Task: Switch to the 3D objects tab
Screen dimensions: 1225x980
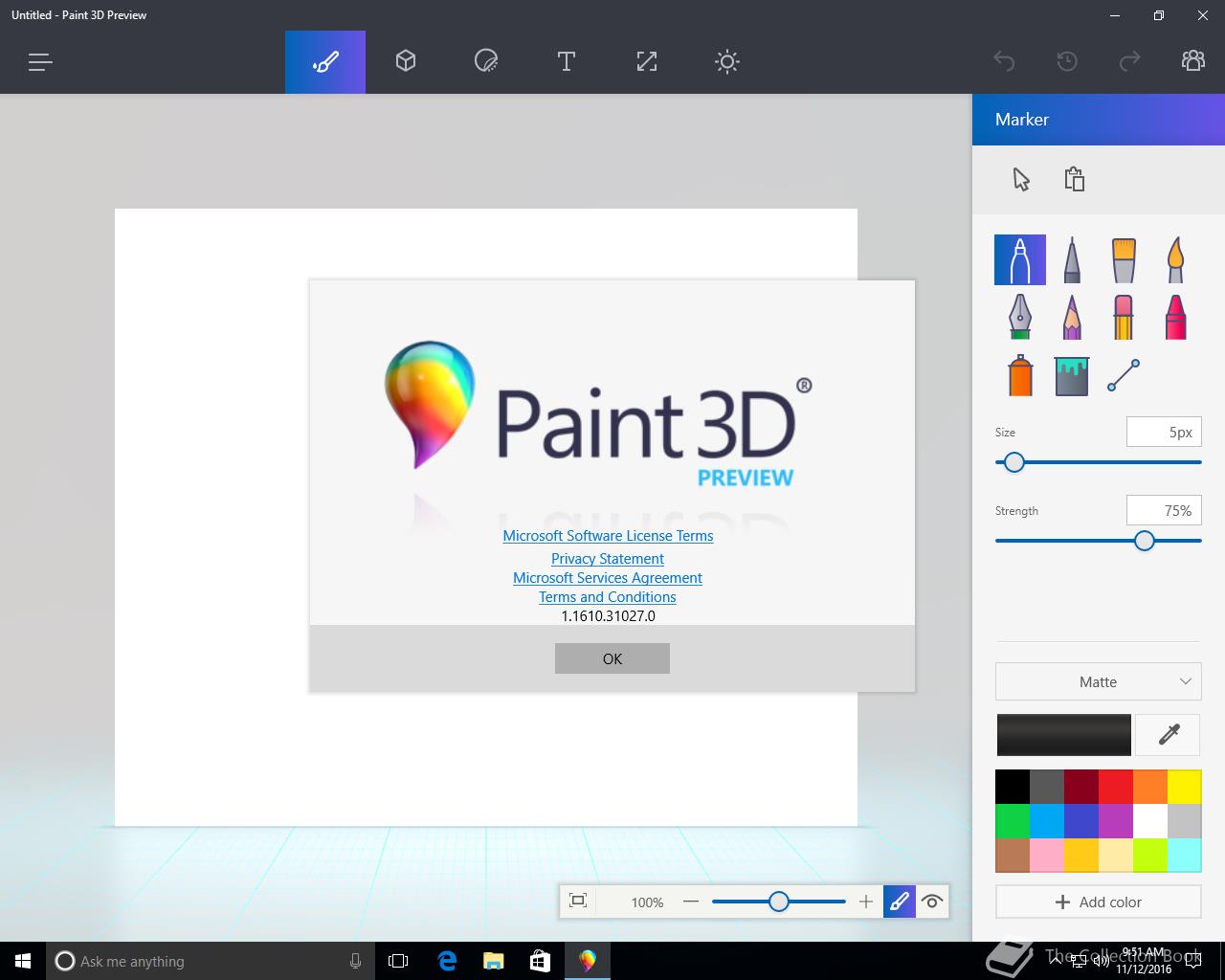Action: 406,62
